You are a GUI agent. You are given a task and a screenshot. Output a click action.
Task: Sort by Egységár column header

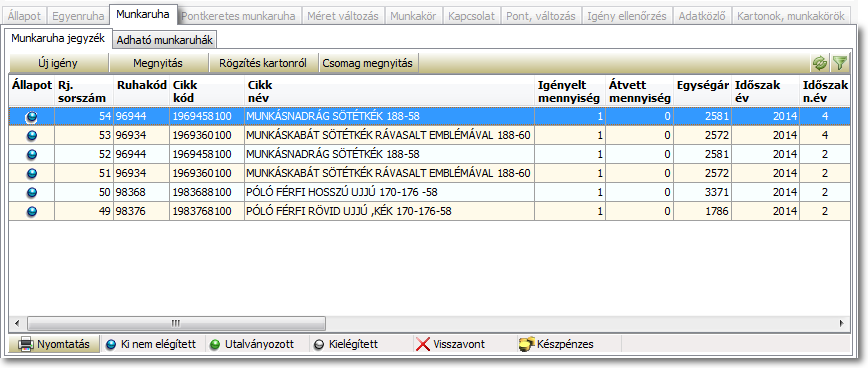coord(702,86)
